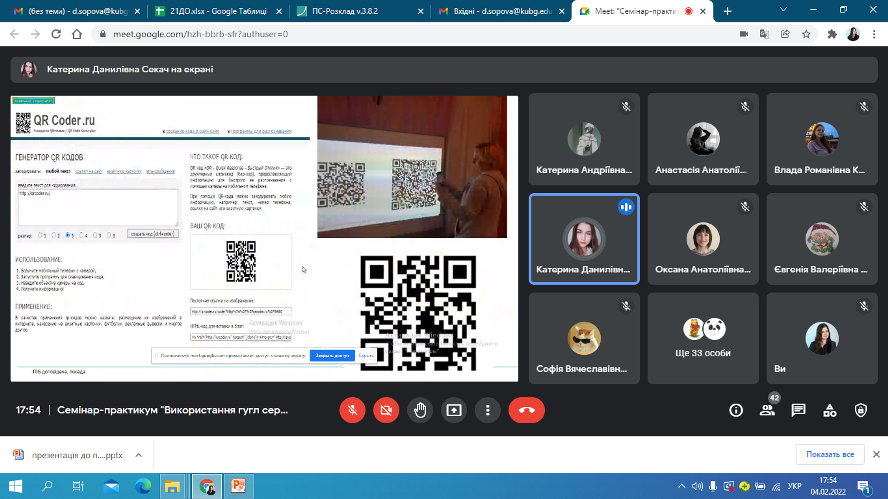Click the Показать все downloads button
The image size is (888, 499).
pos(829,454)
